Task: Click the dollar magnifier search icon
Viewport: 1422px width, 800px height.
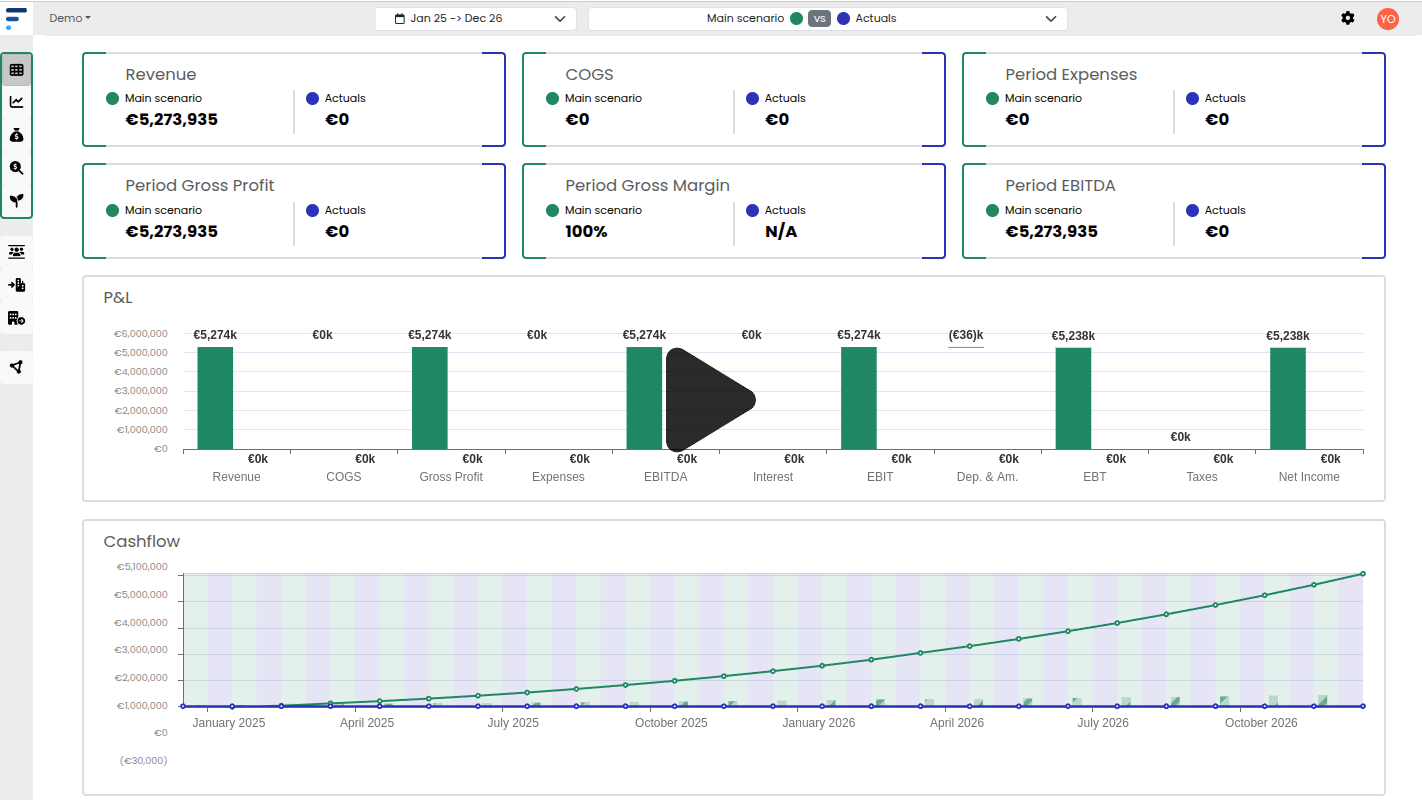Action: 16,168
